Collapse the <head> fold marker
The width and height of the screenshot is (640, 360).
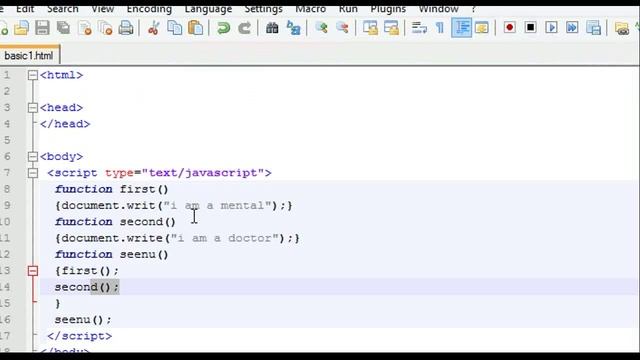point(33,108)
